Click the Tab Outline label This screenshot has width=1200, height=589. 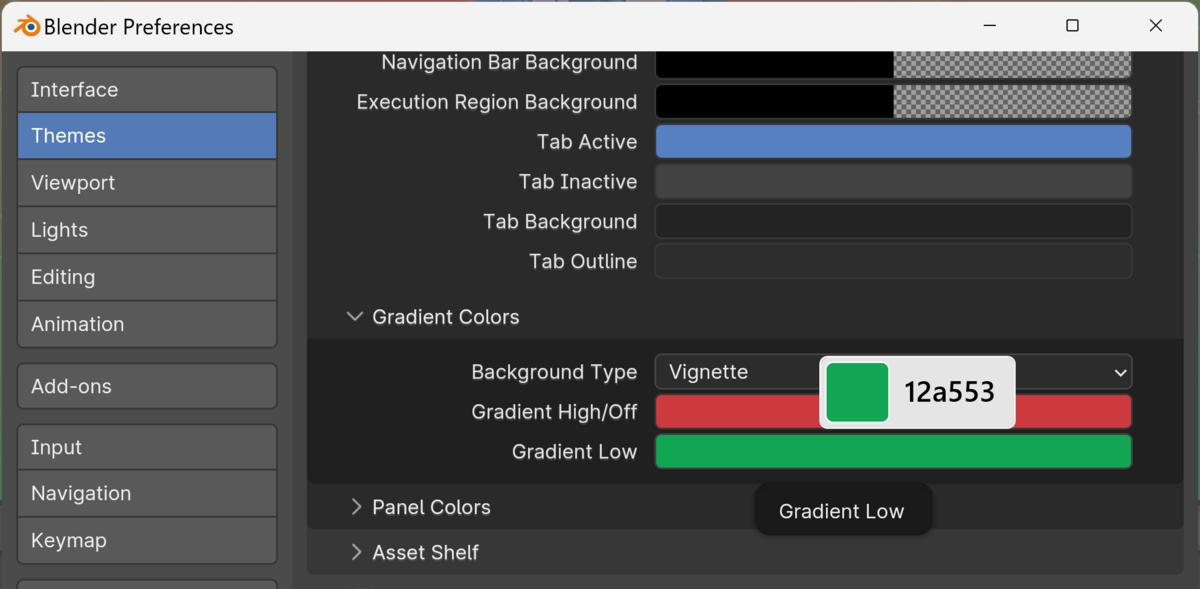tap(583, 262)
